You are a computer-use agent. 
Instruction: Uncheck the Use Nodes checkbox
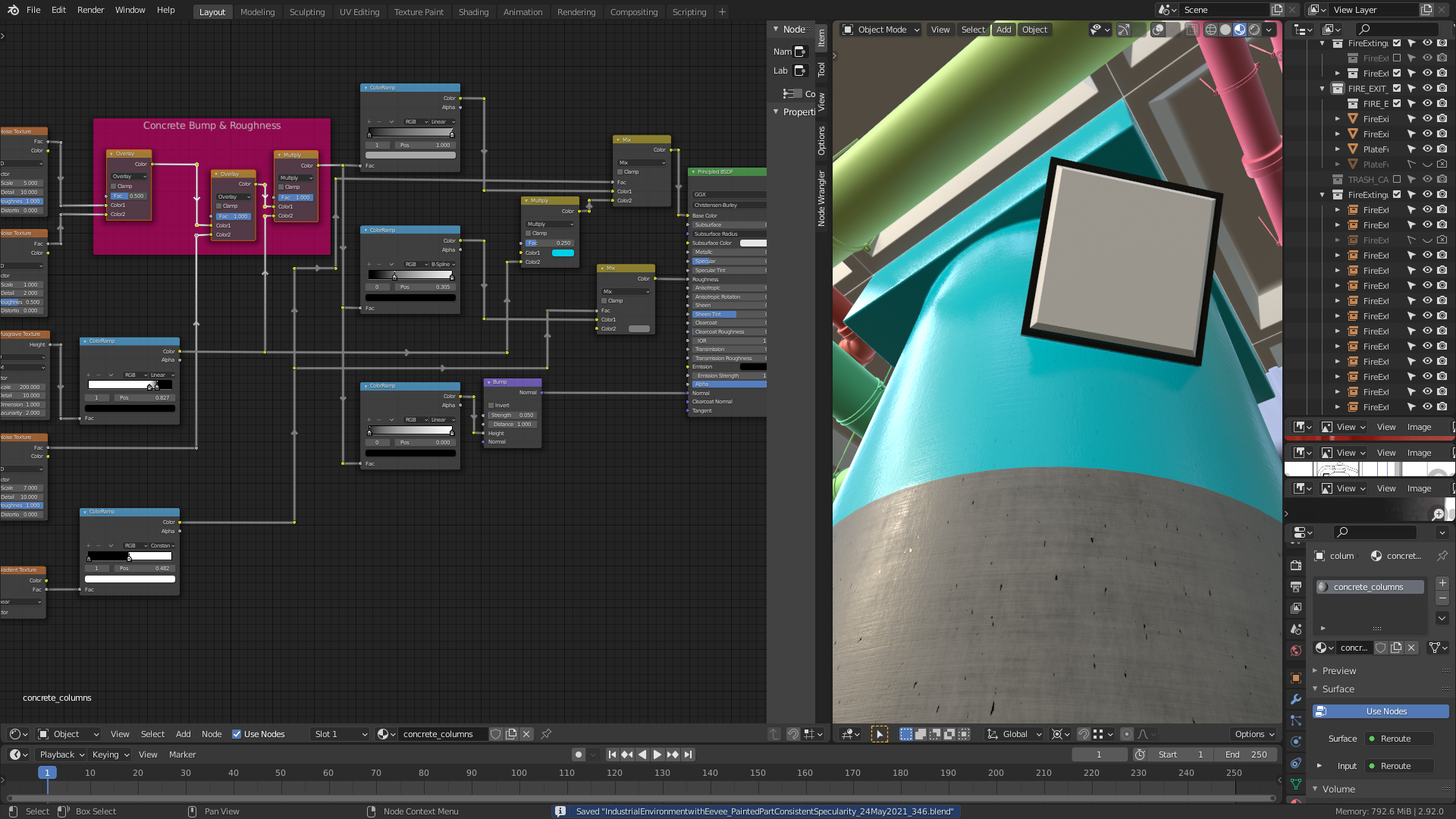237,734
